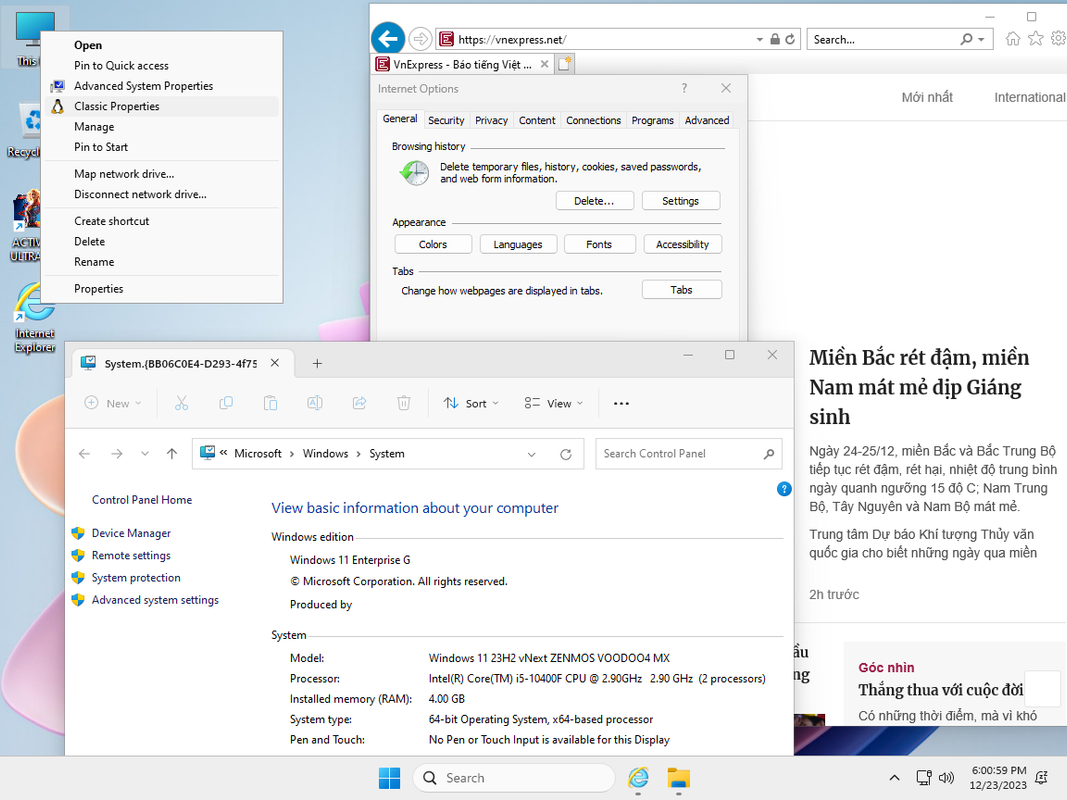Open the Colors button under Appearance

click(x=433, y=244)
